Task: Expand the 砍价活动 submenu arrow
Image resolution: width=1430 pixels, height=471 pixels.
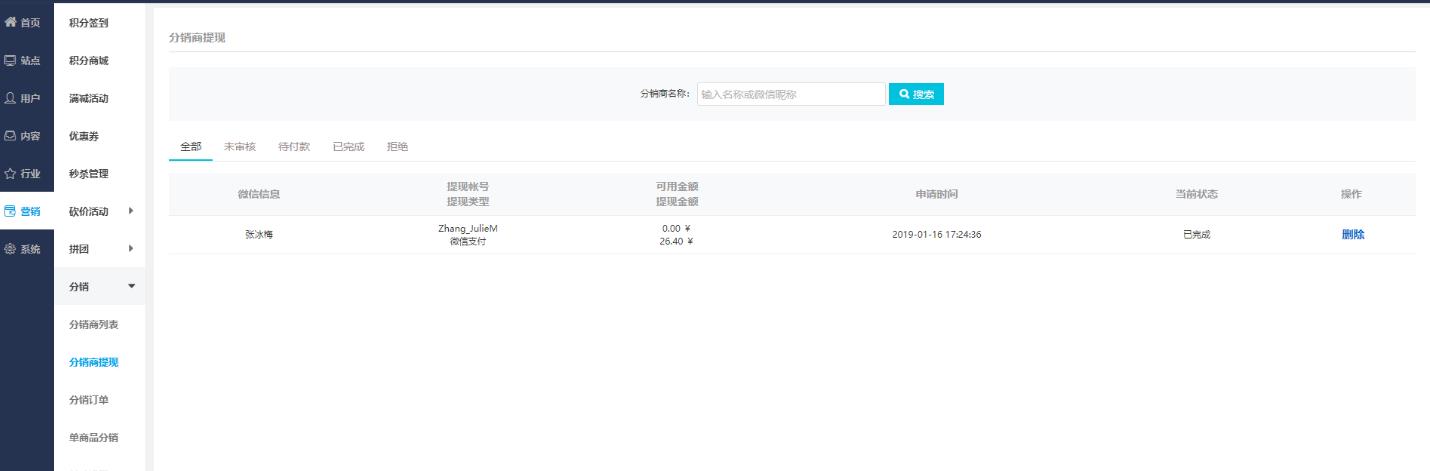Action: [x=131, y=211]
